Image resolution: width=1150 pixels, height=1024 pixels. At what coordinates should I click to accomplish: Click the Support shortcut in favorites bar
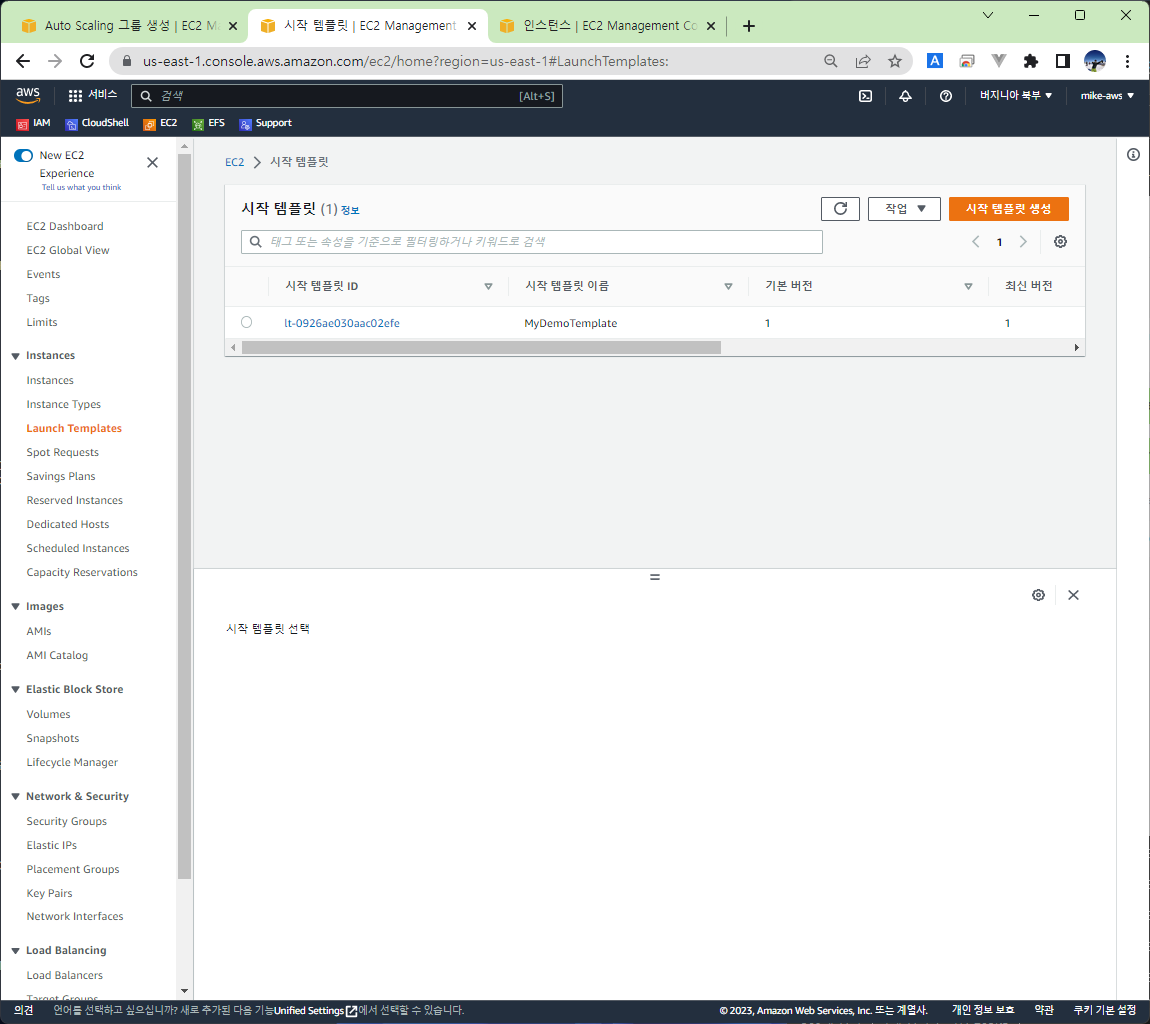[265, 123]
